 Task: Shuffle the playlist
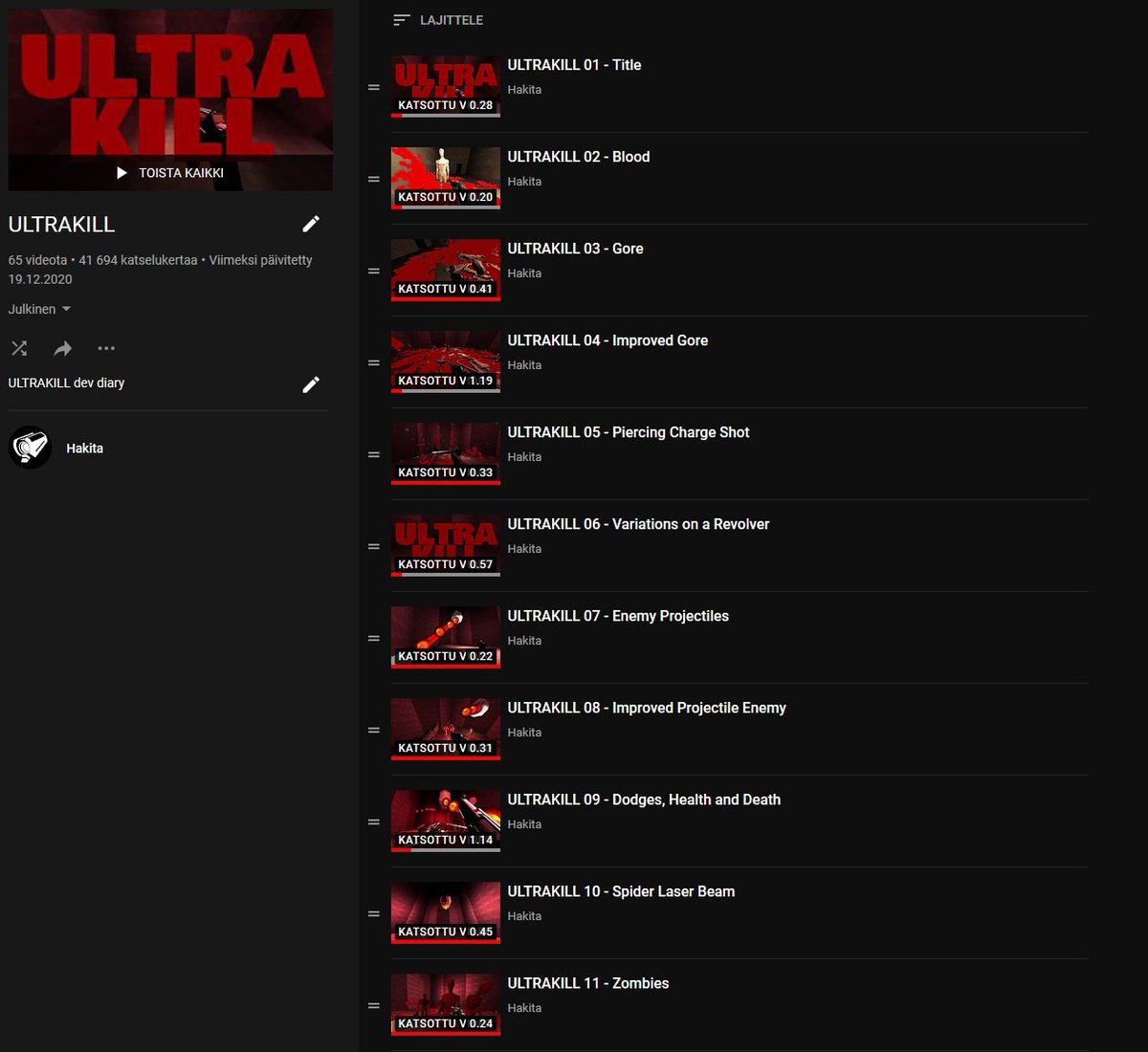(19, 348)
